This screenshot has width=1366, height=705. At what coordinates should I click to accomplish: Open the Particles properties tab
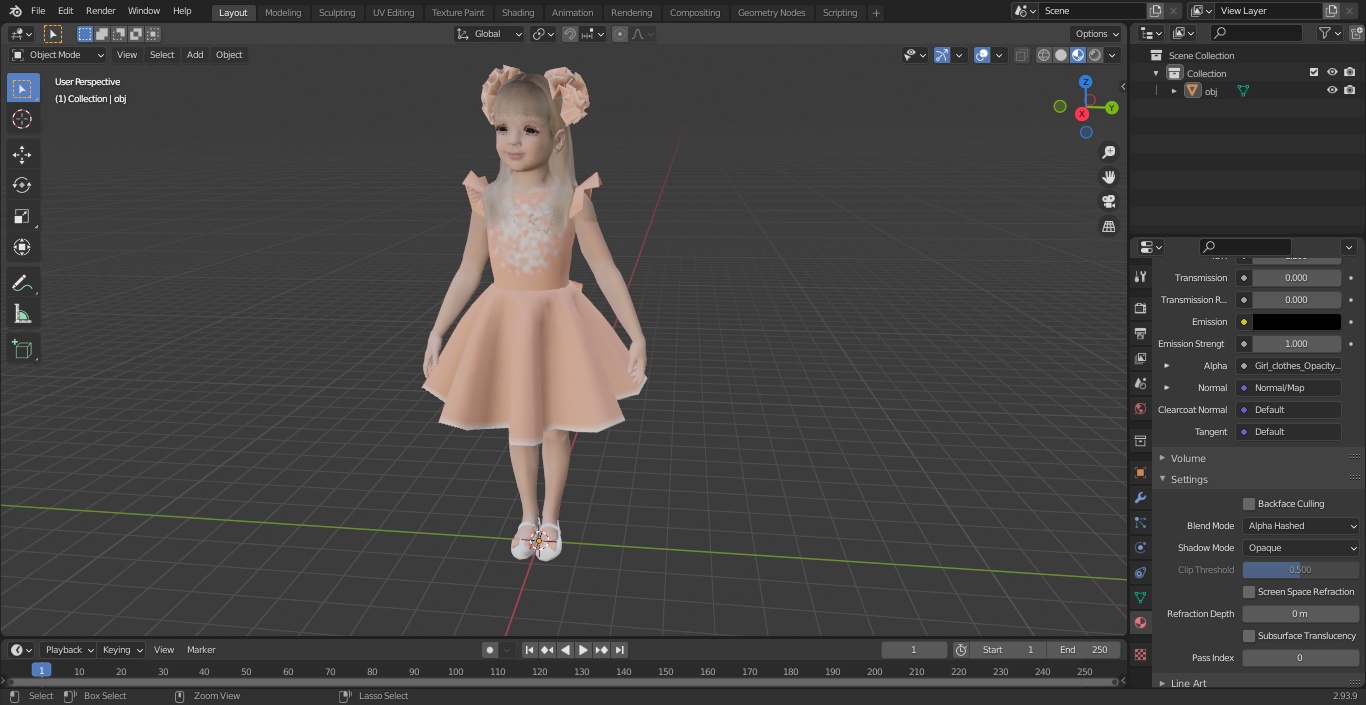[x=1140, y=522]
